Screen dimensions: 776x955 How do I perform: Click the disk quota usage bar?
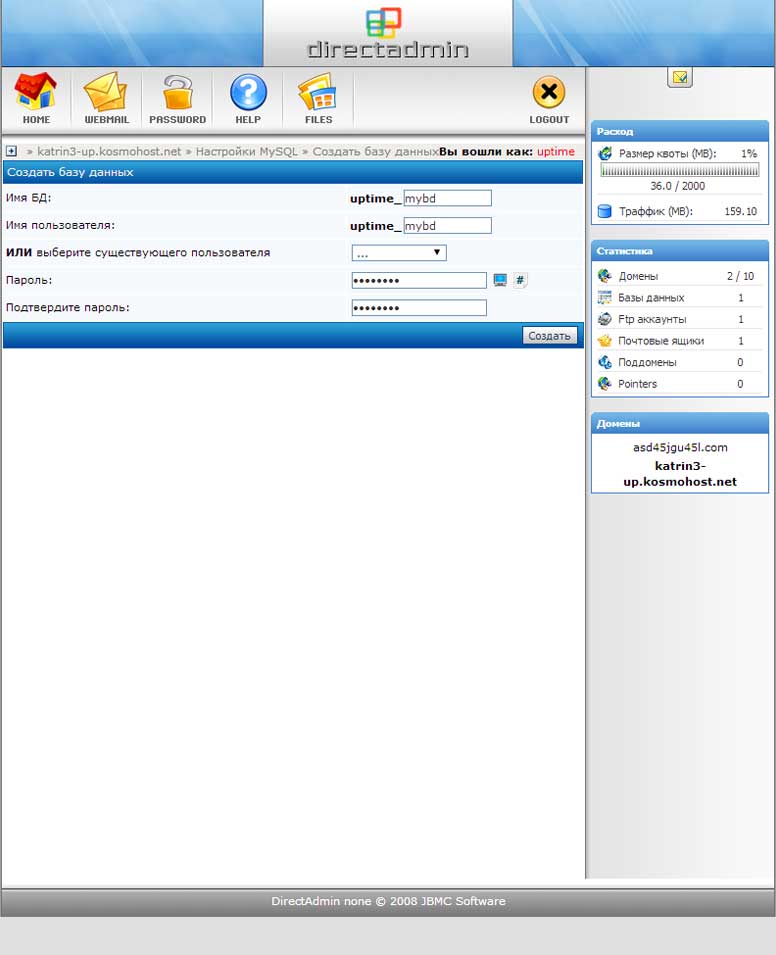(x=680, y=171)
